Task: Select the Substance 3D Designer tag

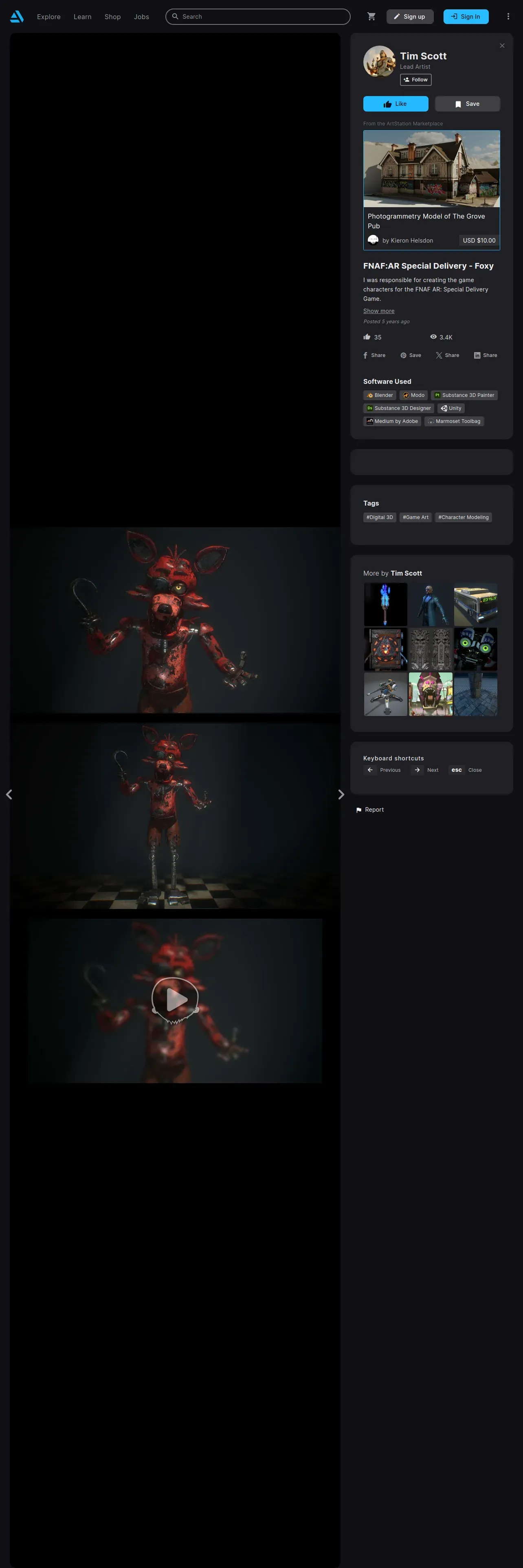Action: point(399,408)
